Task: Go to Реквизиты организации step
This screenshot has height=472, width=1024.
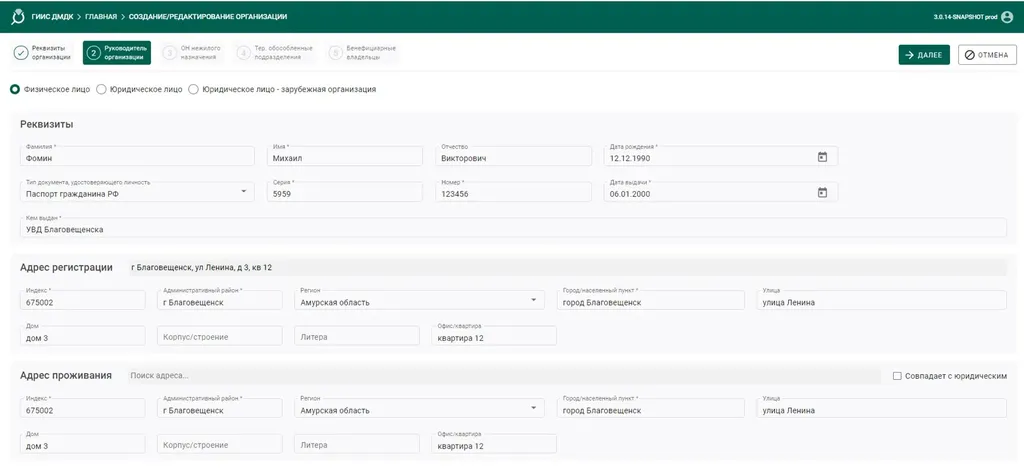Action: [x=42, y=53]
